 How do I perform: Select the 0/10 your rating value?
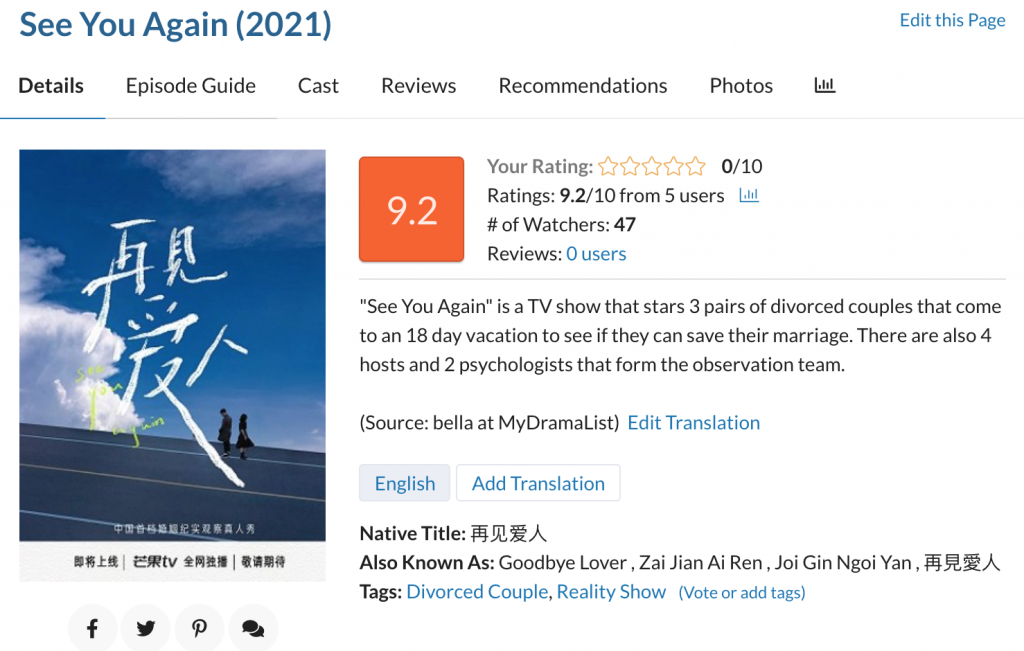tap(742, 167)
